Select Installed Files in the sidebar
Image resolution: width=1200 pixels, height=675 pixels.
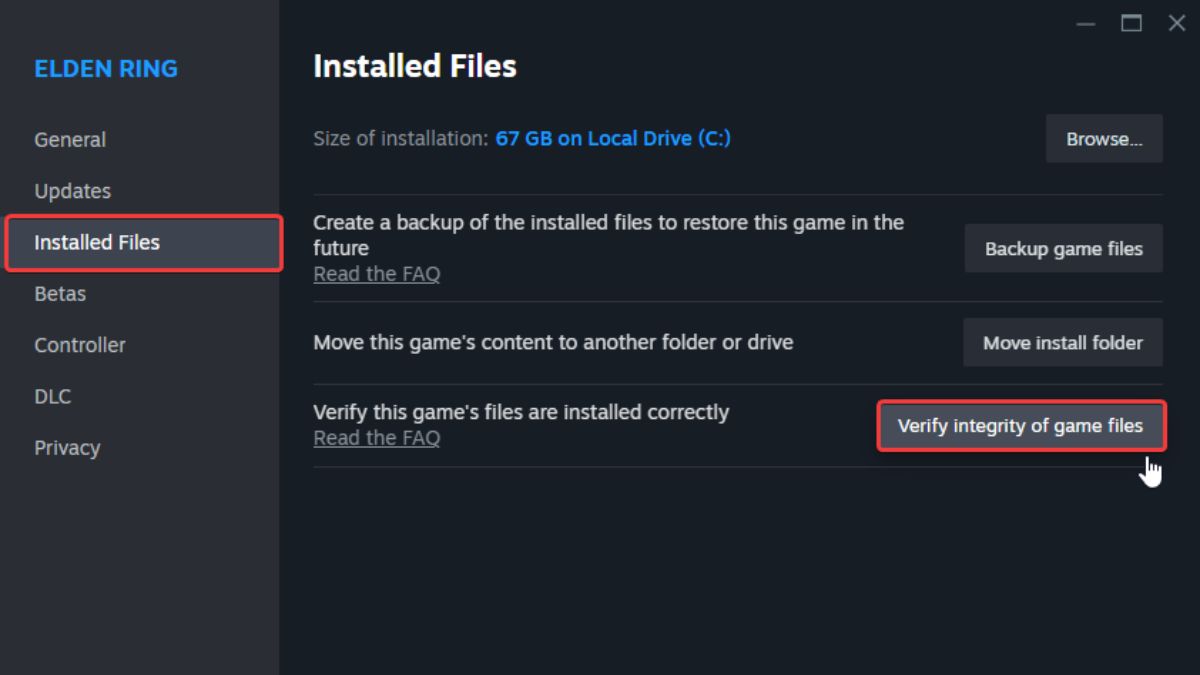(97, 242)
